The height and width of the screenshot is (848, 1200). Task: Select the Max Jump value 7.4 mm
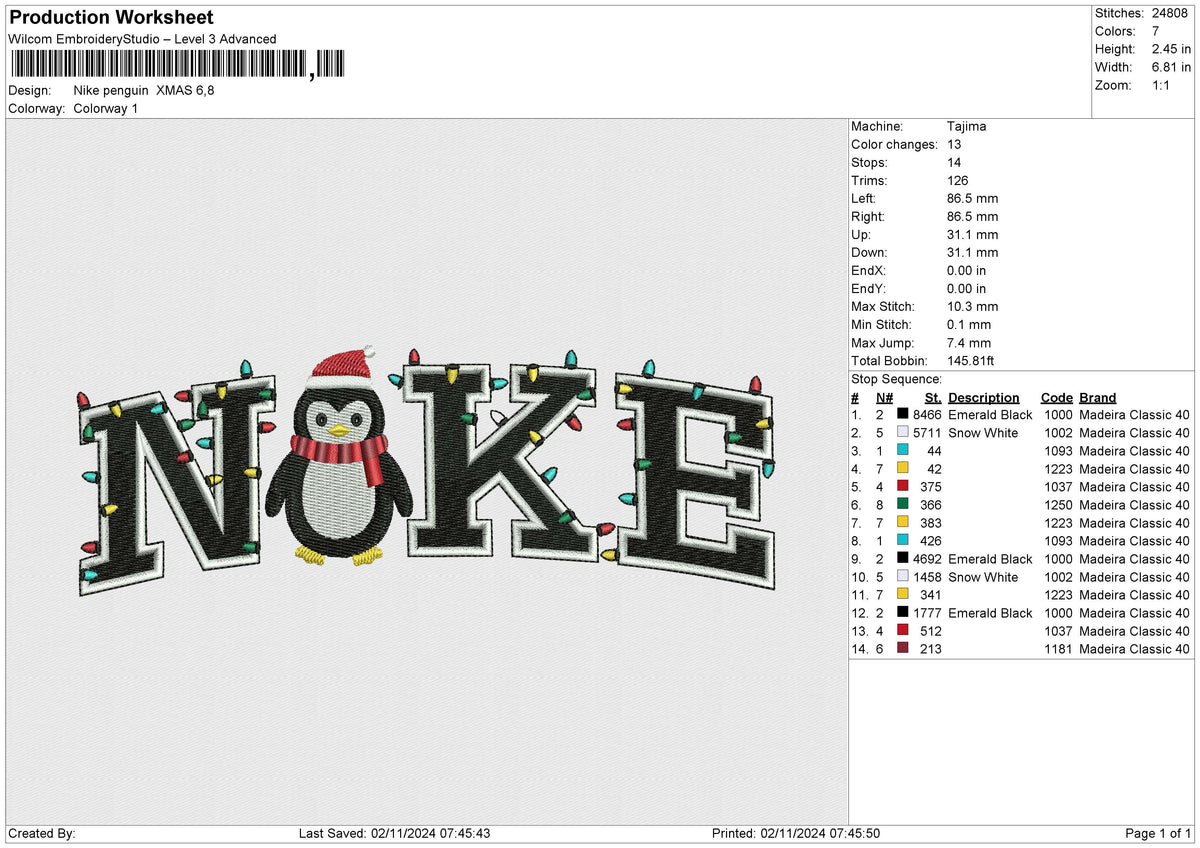(x=969, y=343)
